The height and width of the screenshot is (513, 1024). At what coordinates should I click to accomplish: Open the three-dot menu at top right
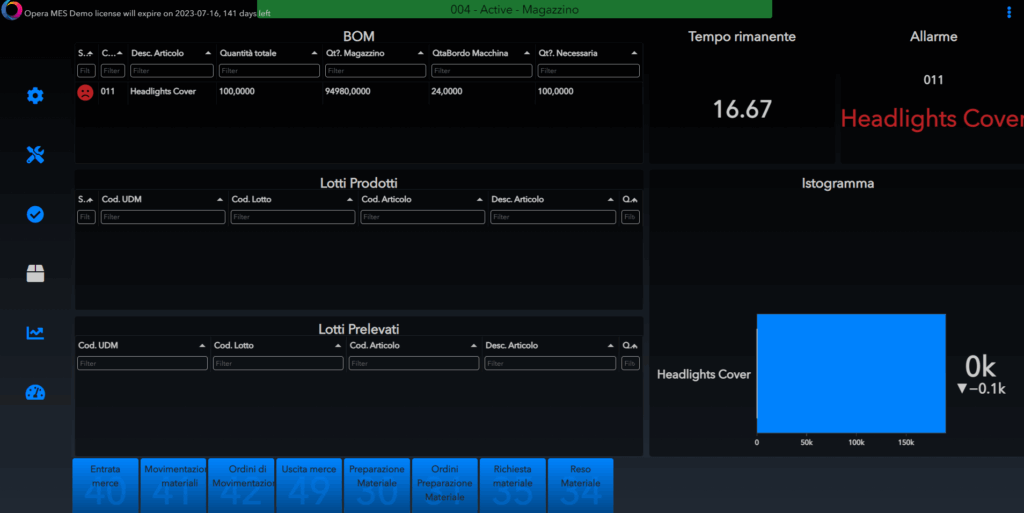(1008, 12)
